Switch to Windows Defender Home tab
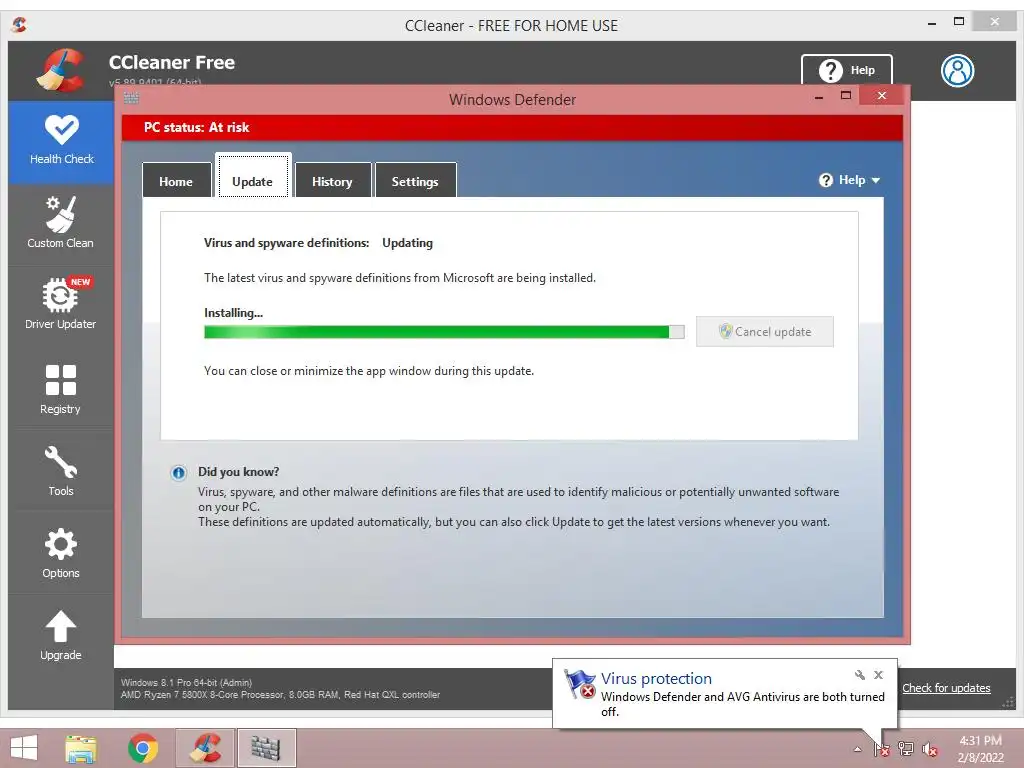Image resolution: width=1024 pixels, height=768 pixels. point(176,181)
